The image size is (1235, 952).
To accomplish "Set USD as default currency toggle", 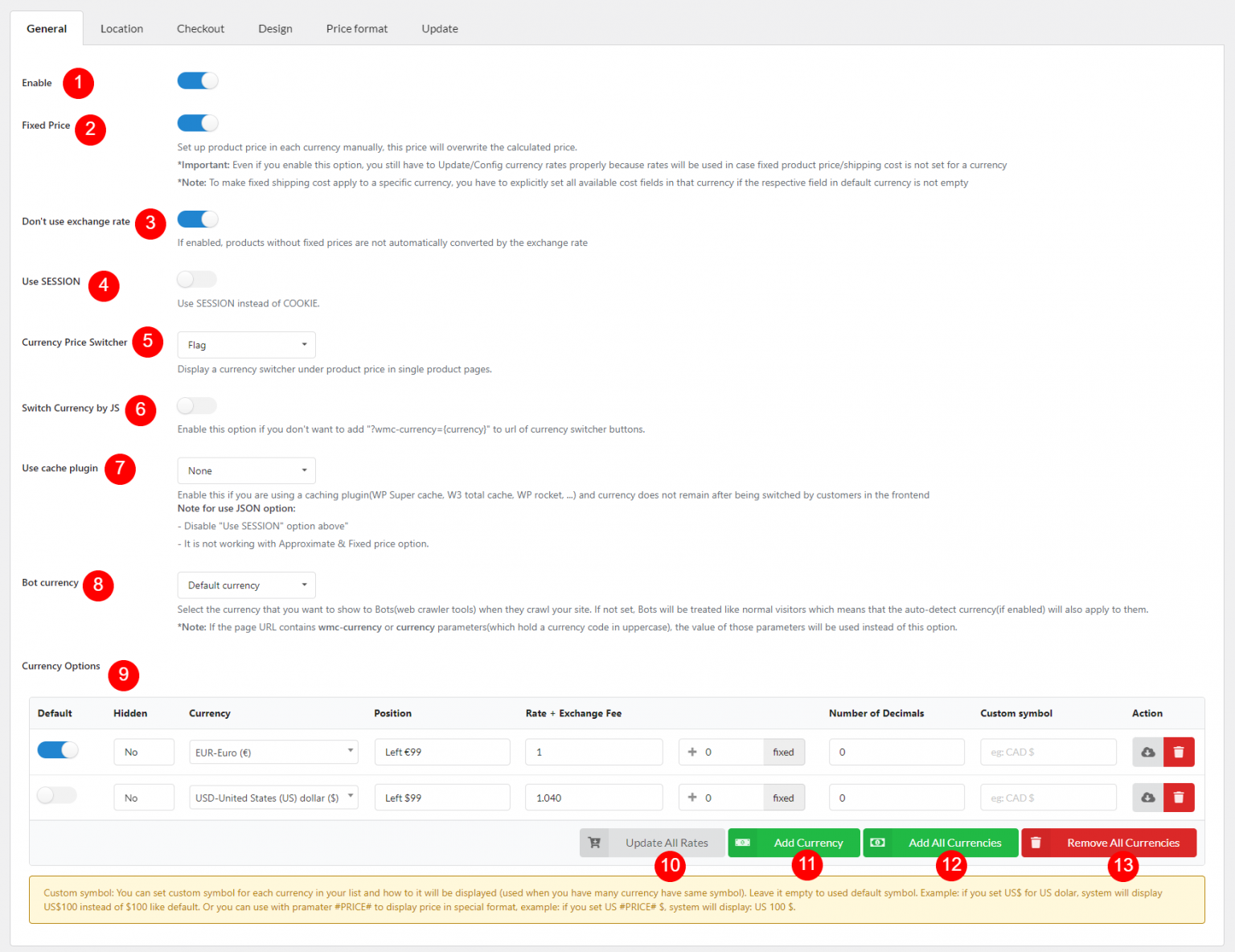I will tap(57, 795).
